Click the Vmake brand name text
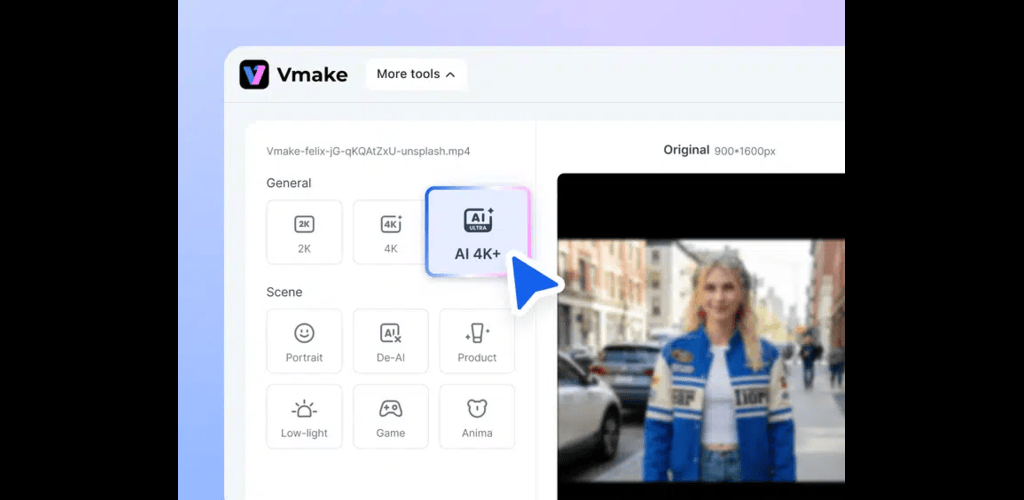Image resolution: width=1024 pixels, height=500 pixels. pos(312,74)
